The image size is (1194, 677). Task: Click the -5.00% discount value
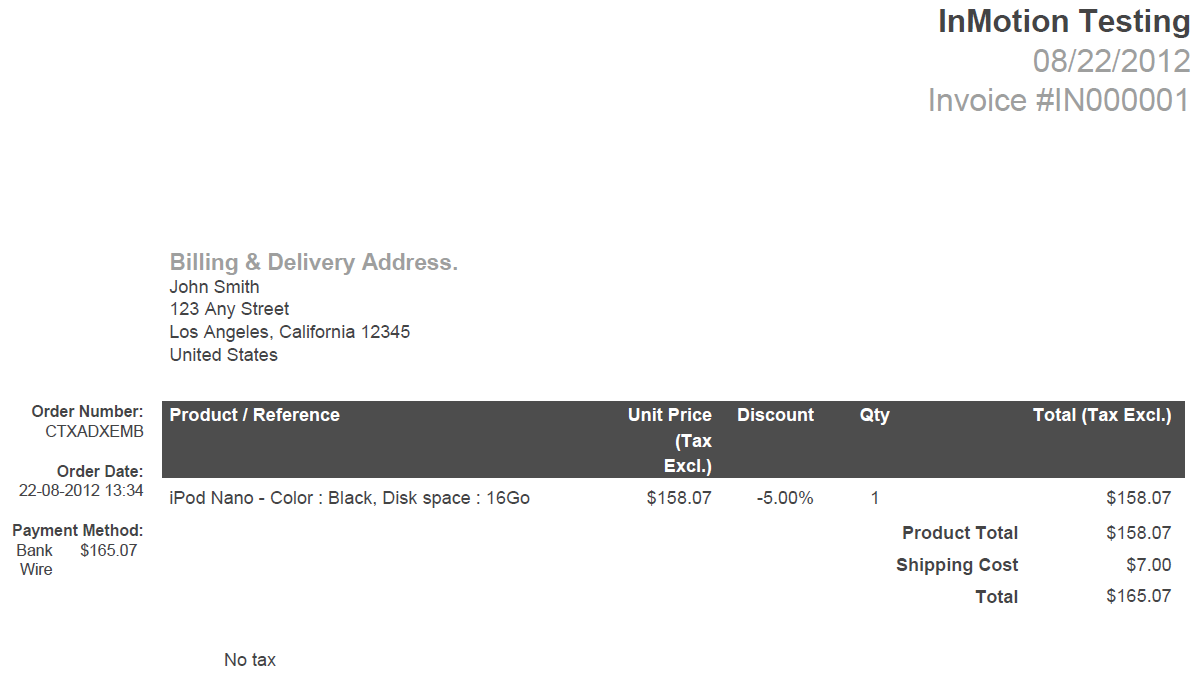(785, 498)
